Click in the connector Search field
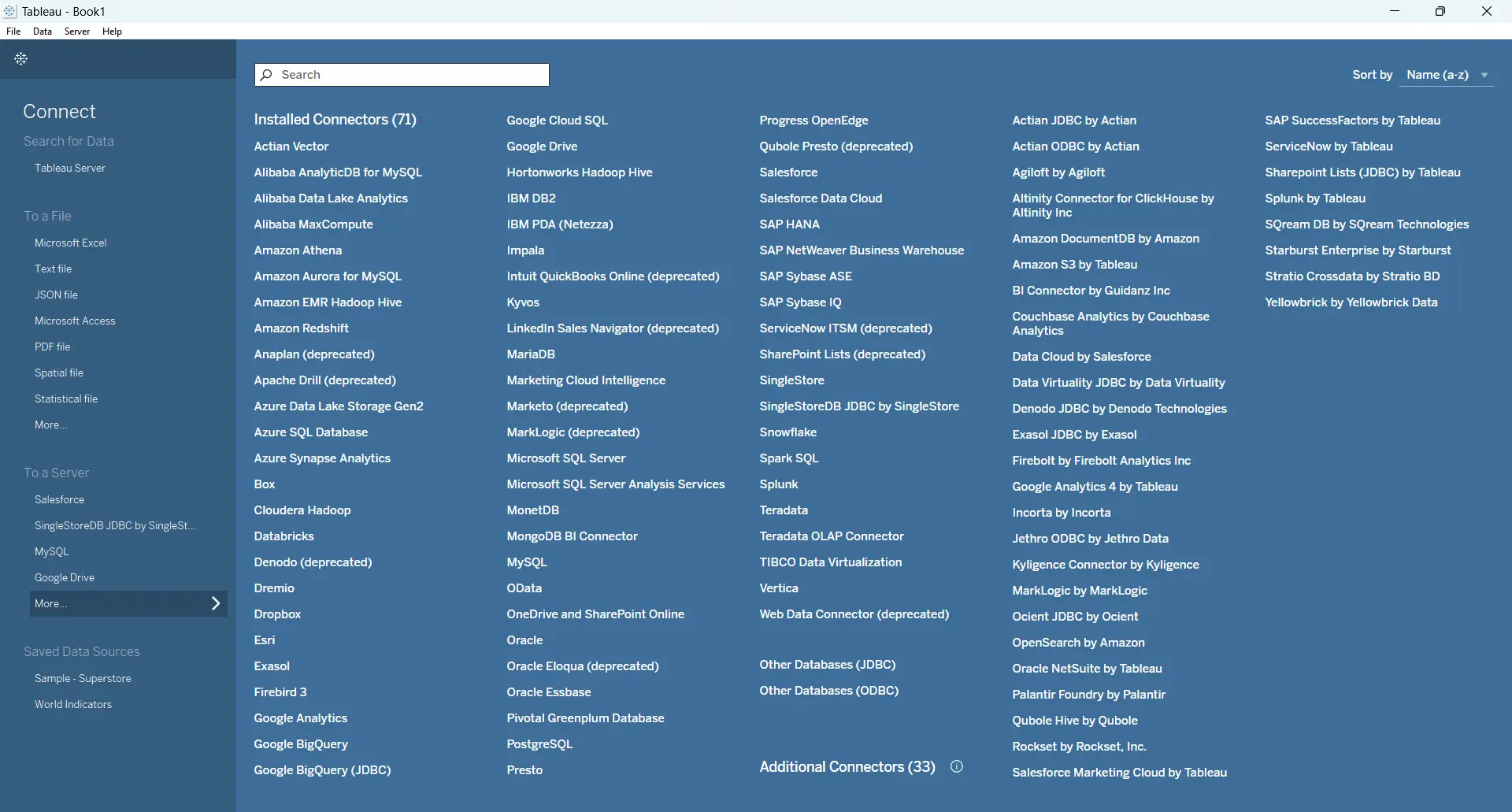 coord(409,75)
